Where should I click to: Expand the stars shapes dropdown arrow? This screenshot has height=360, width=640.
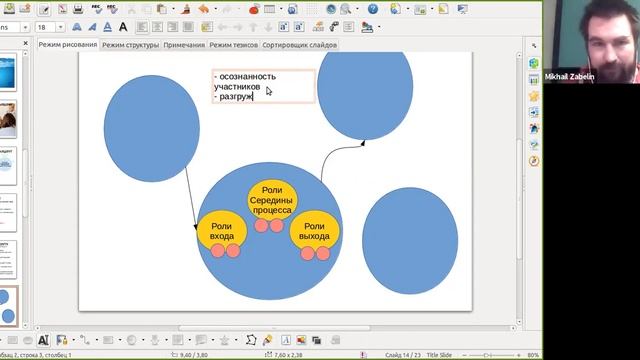click(x=236, y=340)
